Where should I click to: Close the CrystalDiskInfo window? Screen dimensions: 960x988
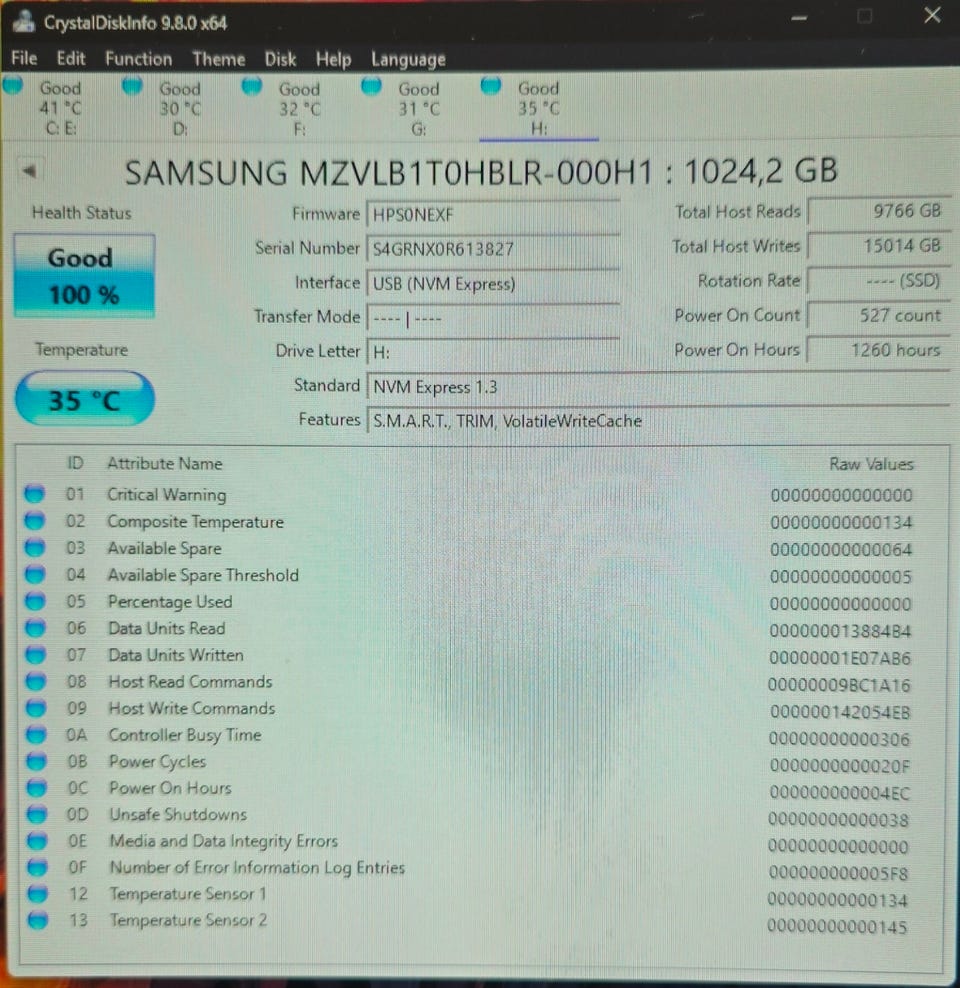pyautogui.click(x=932, y=15)
